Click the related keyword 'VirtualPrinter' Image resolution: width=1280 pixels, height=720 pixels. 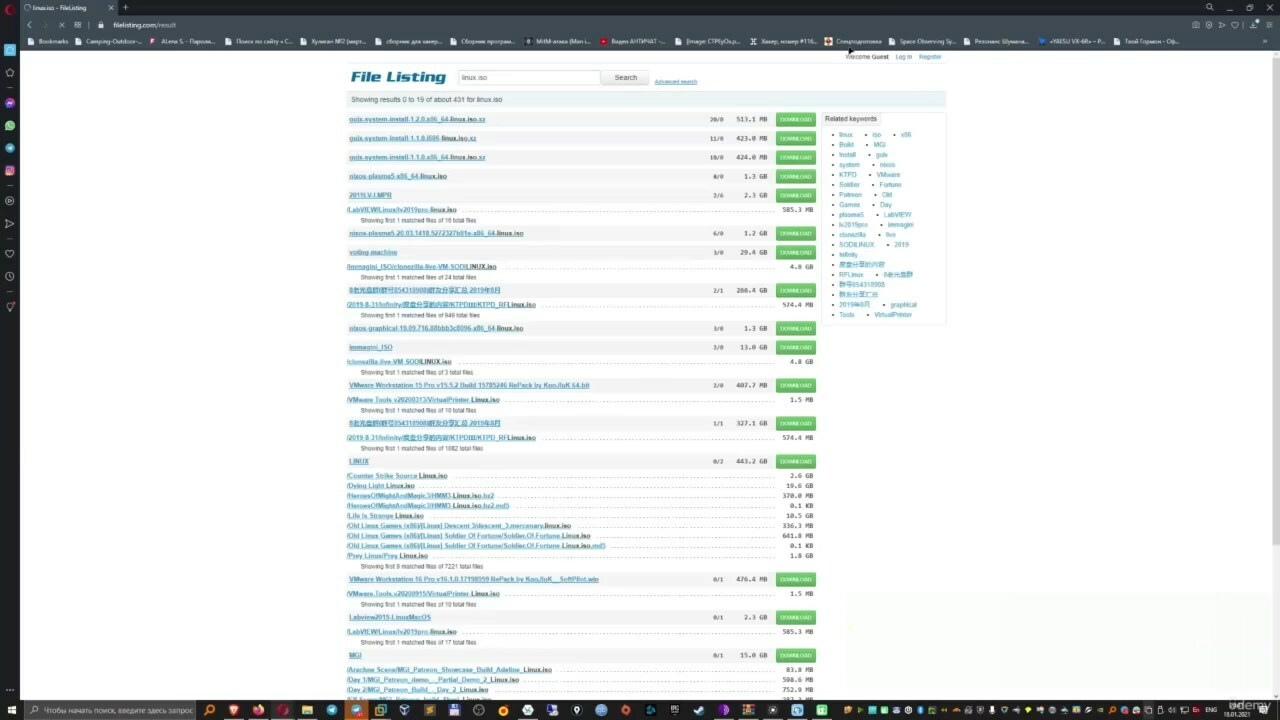tap(893, 314)
